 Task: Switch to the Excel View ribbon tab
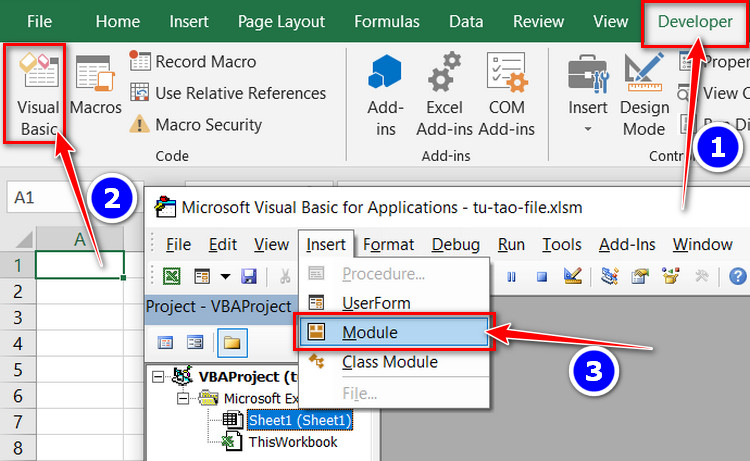click(611, 22)
